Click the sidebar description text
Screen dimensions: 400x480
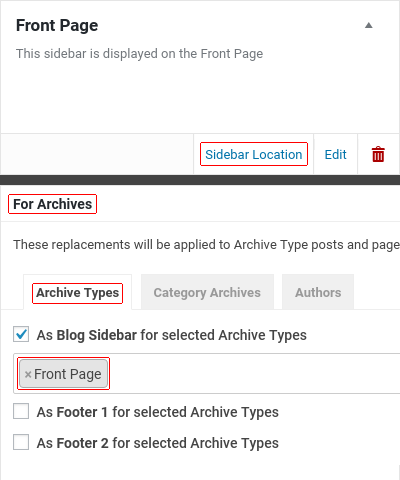[139, 54]
